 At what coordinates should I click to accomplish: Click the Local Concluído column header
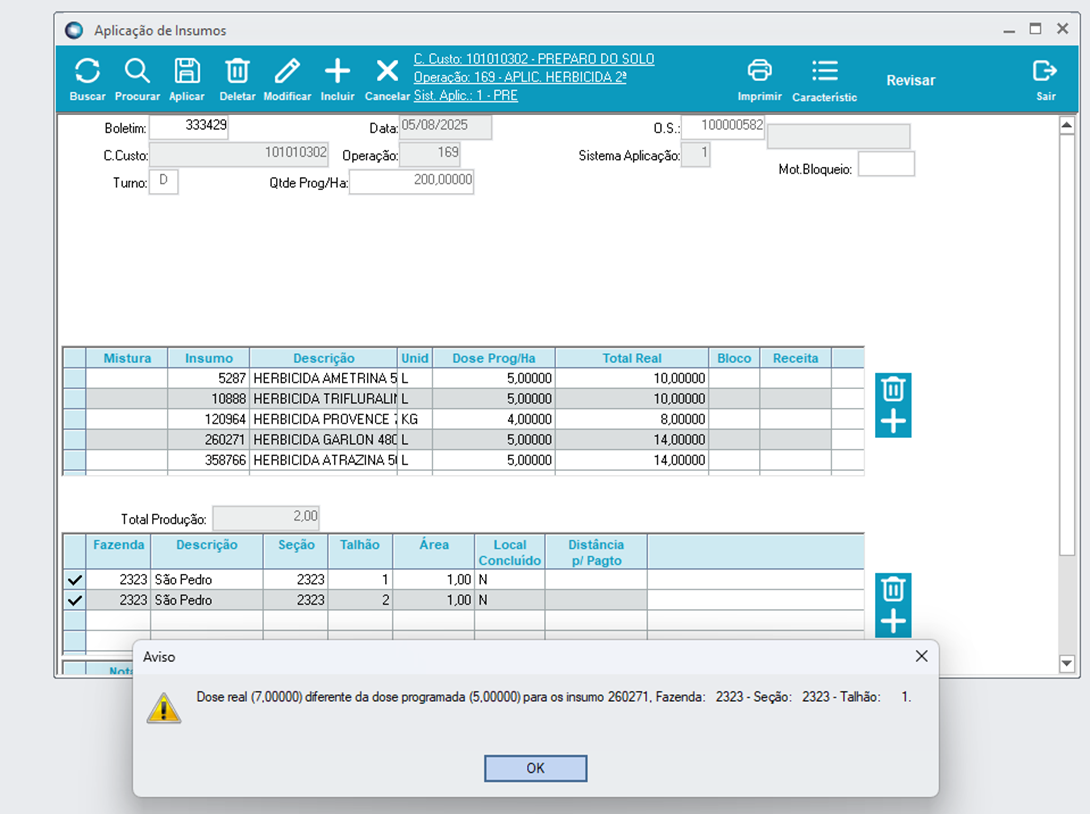[510, 552]
